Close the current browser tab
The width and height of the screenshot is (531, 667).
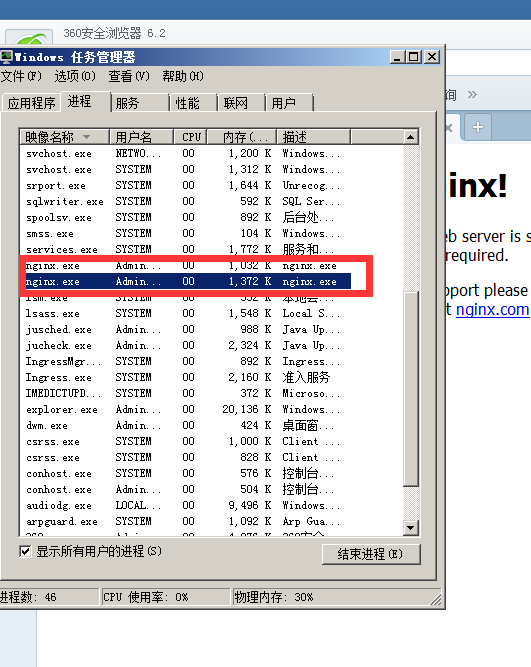(448, 128)
